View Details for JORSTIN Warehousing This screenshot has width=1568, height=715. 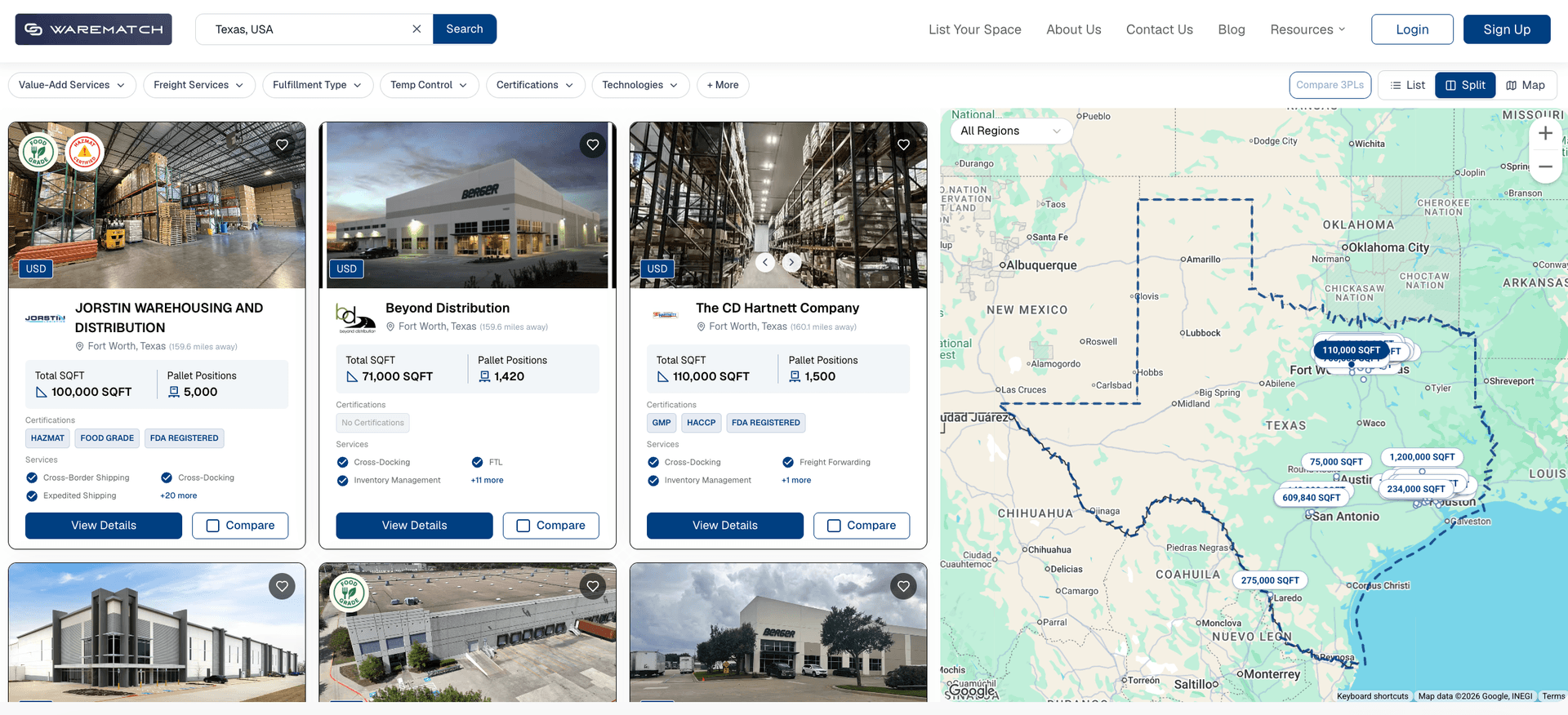tap(104, 526)
